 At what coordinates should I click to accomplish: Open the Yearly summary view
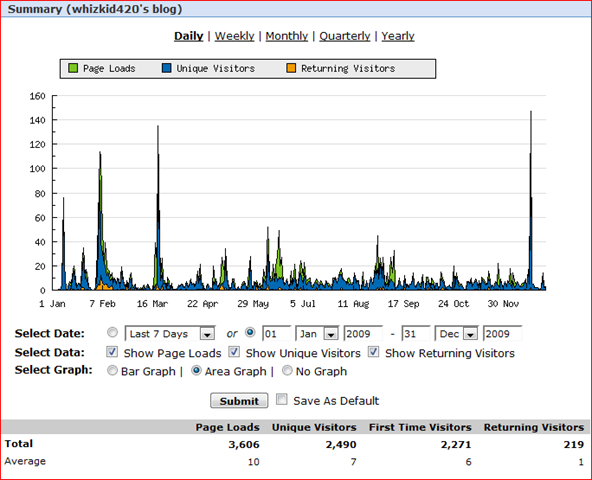click(x=398, y=36)
